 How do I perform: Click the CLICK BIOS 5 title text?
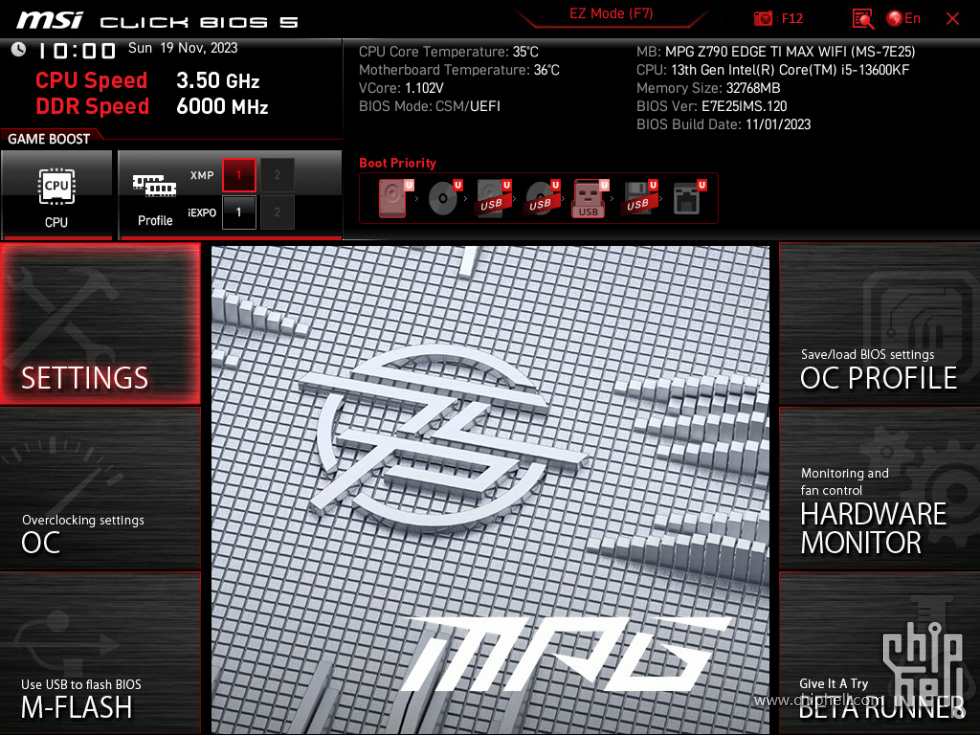click(x=199, y=22)
